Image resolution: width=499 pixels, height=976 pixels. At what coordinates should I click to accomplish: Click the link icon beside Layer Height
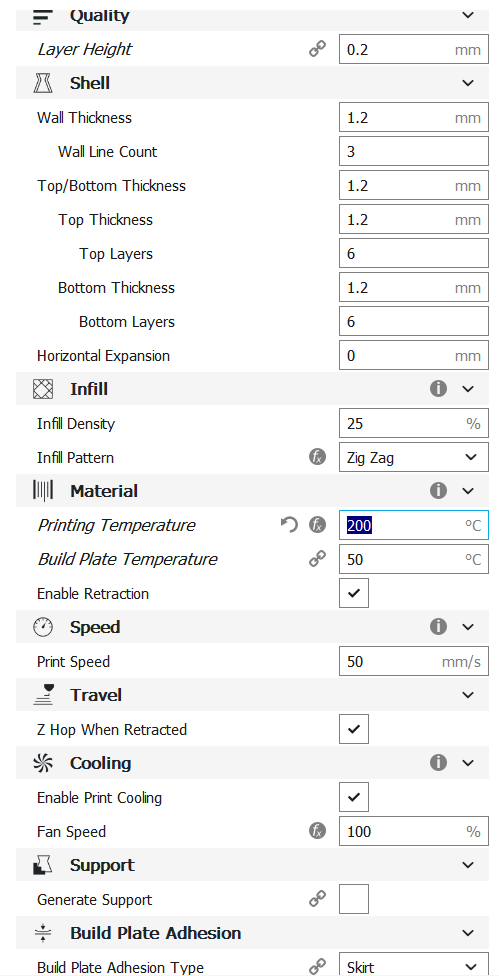[317, 50]
